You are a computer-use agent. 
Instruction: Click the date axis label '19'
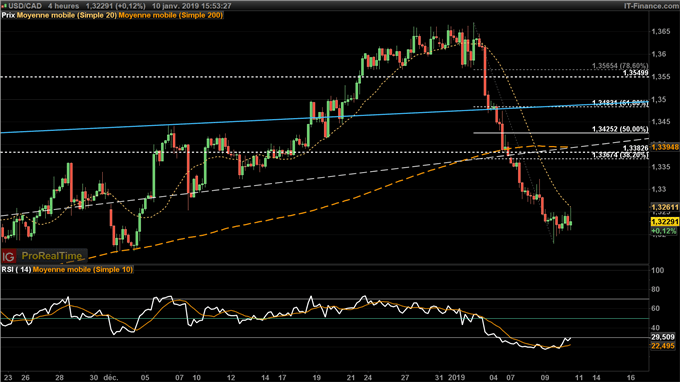coord(317,377)
